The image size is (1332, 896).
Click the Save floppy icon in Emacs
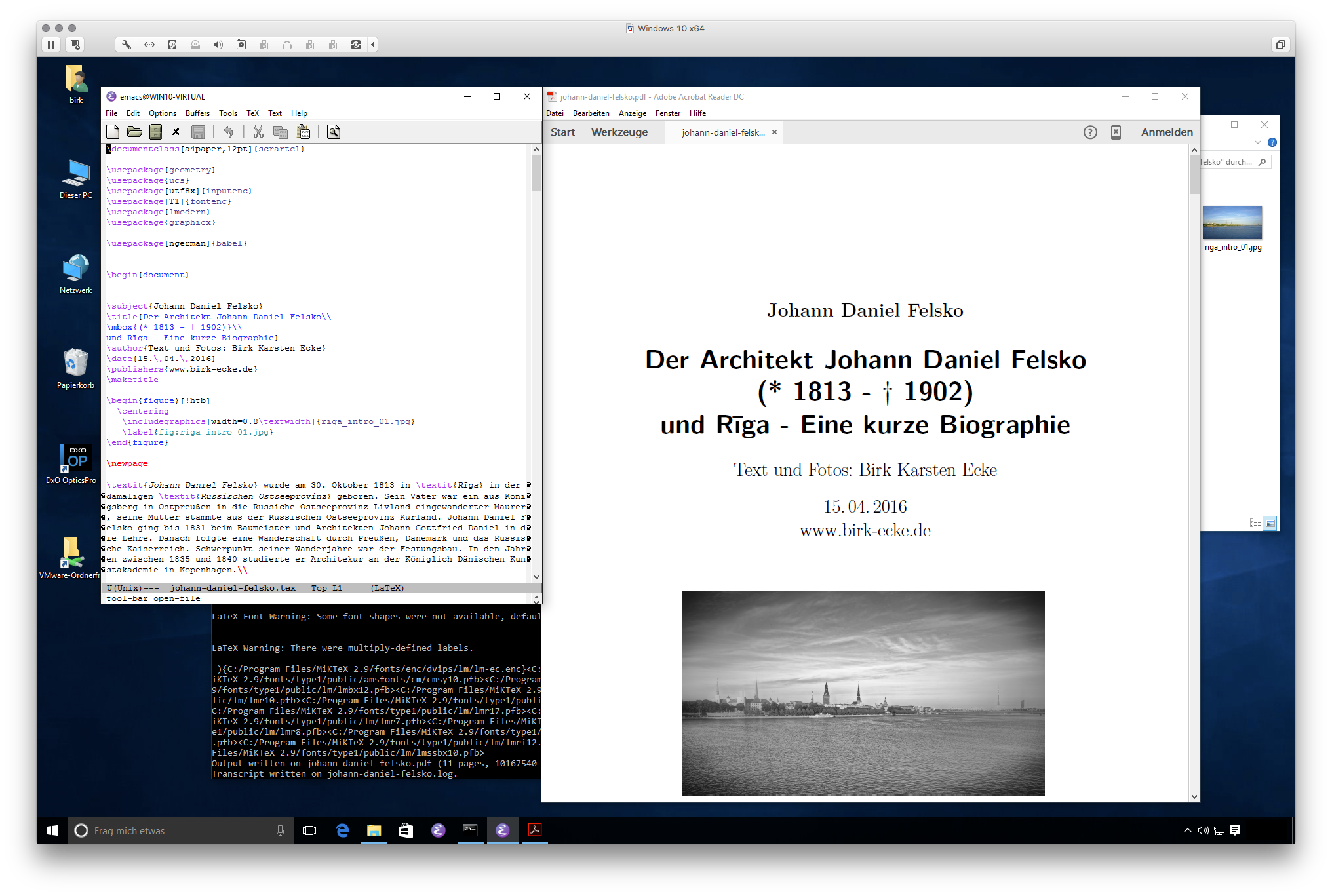coord(198,132)
